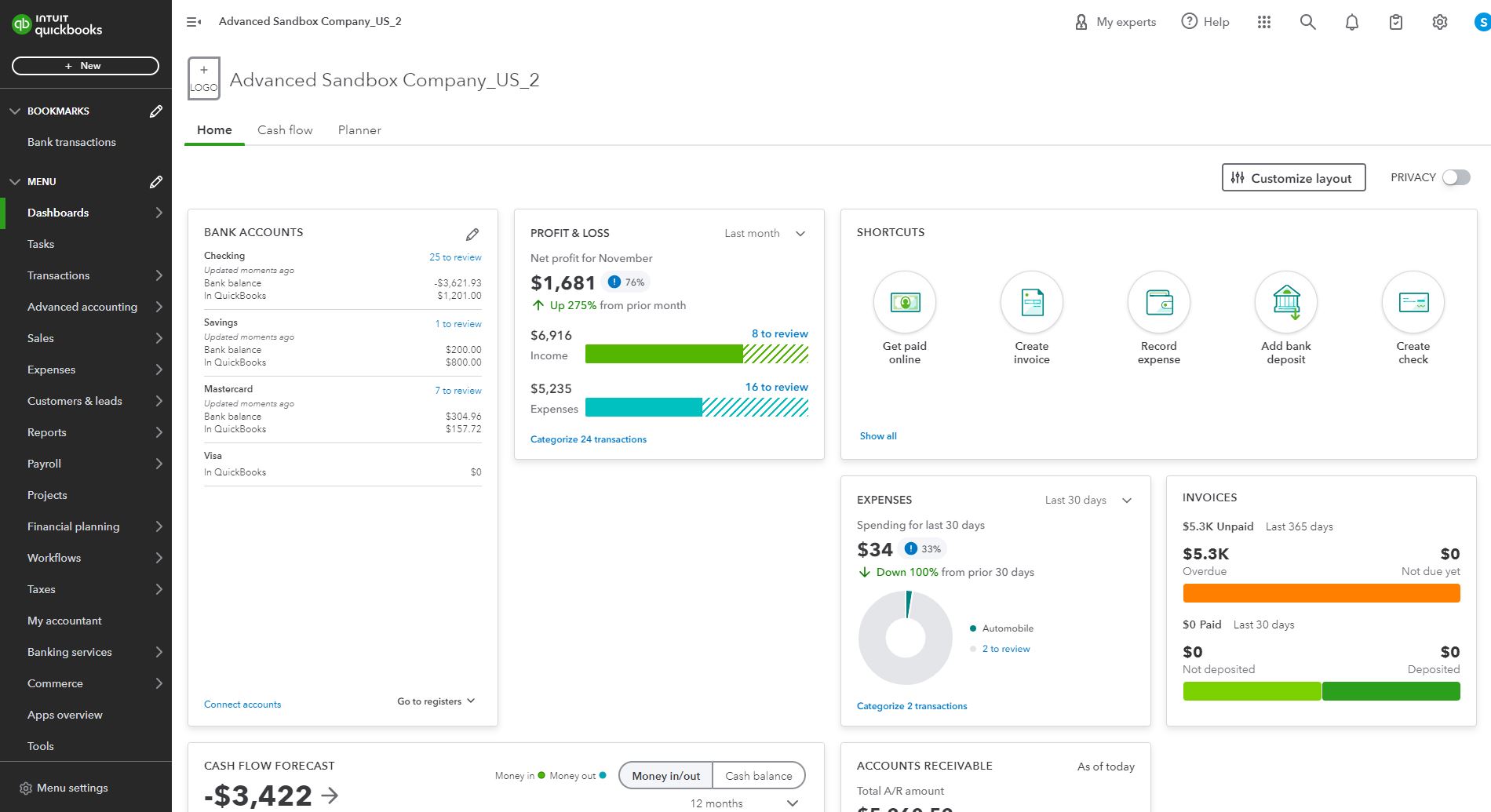Collapse the Menu section
The image size is (1491, 812).
[15, 182]
